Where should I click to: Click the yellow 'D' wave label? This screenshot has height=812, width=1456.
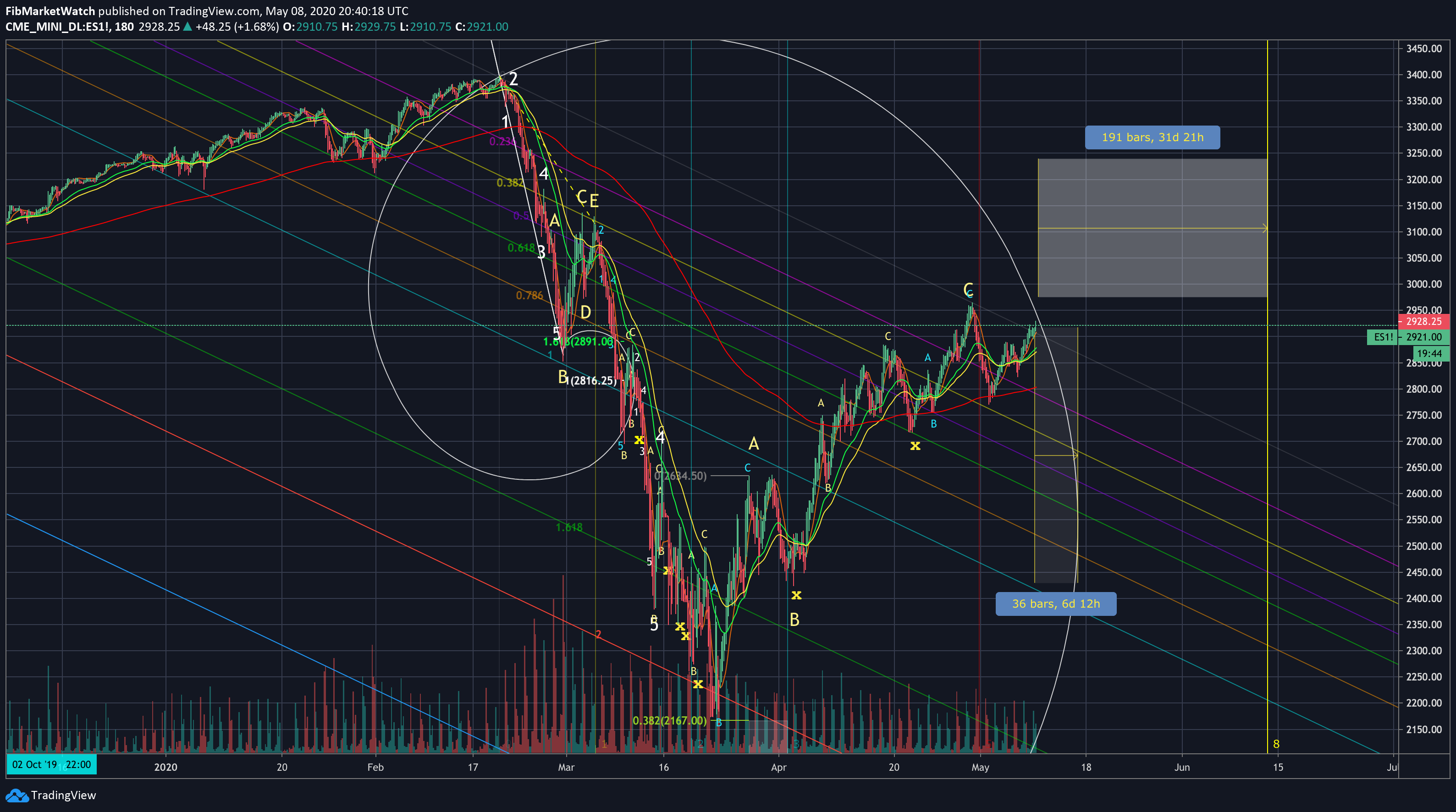pyautogui.click(x=585, y=312)
